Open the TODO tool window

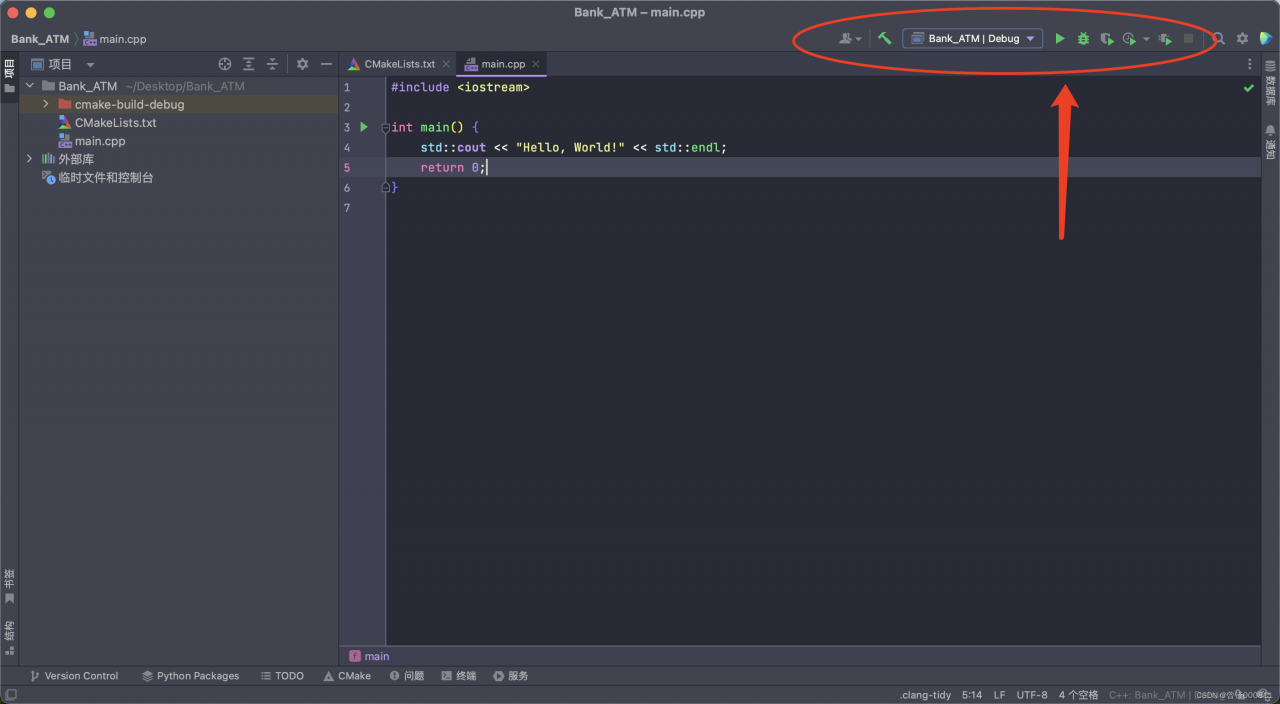coord(282,676)
